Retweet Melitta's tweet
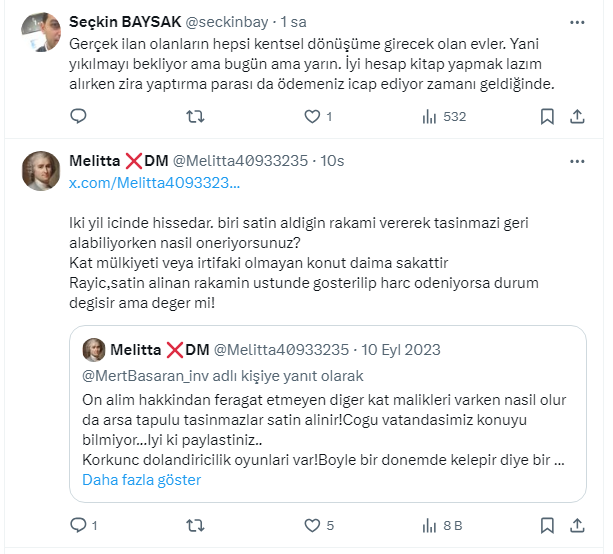 [197, 524]
